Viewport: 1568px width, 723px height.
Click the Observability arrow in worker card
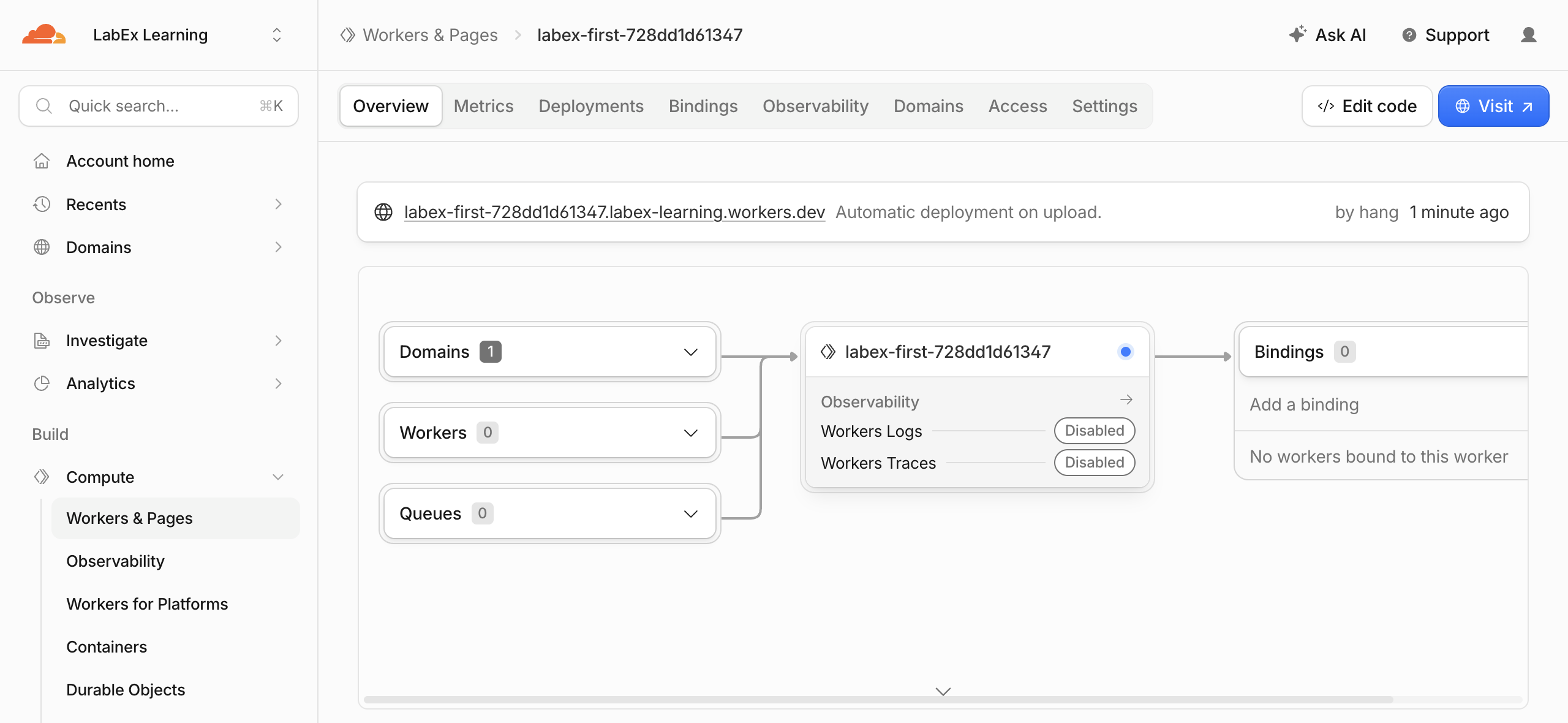tap(1126, 400)
